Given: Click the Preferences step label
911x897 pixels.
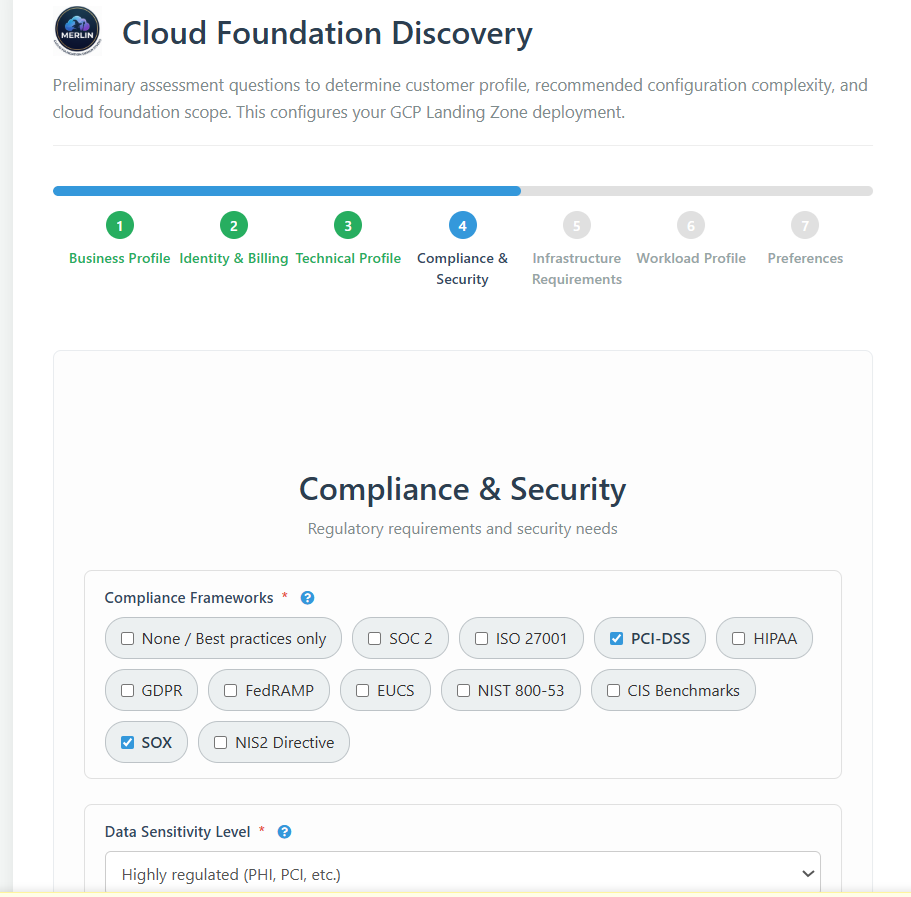Looking at the screenshot, I should [x=805, y=258].
